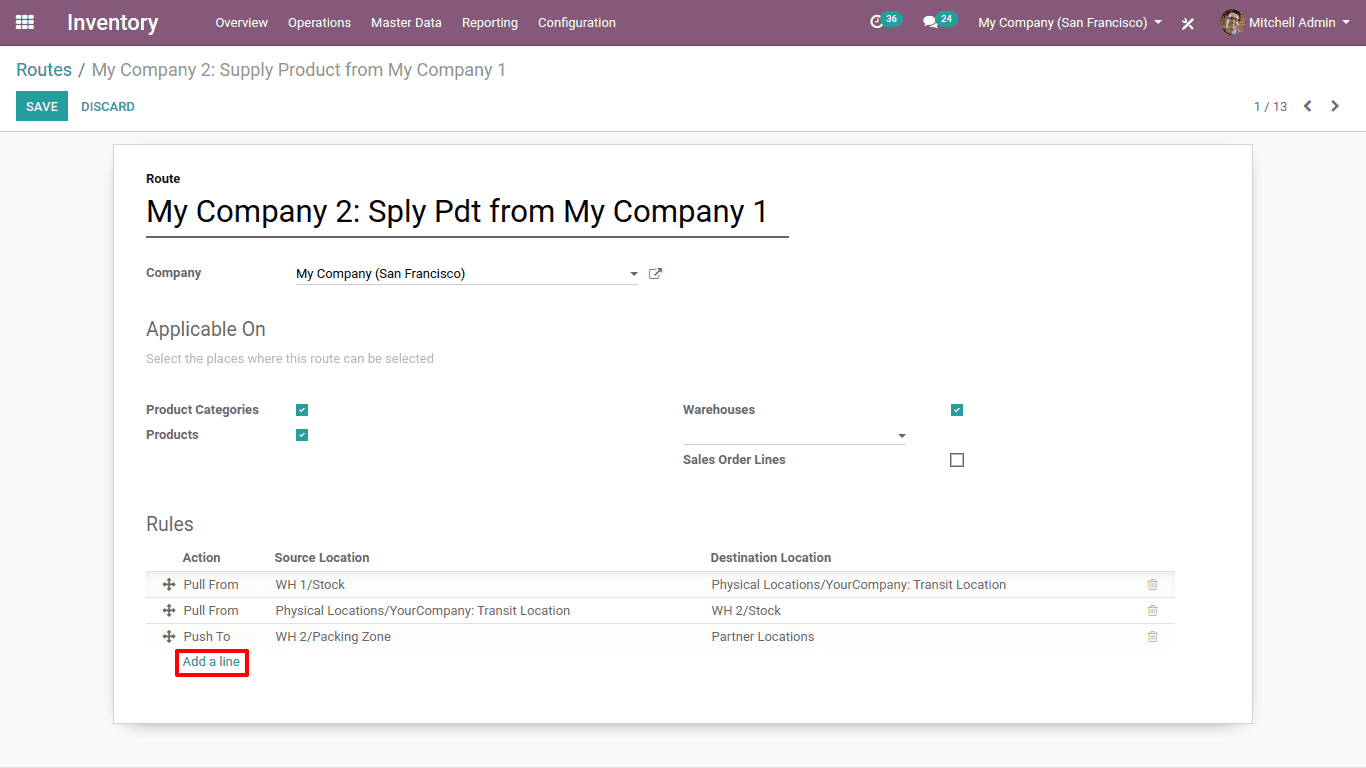Image resolution: width=1366 pixels, height=768 pixels.
Task: Open the Warehouses selection dropdown
Action: (x=794, y=435)
